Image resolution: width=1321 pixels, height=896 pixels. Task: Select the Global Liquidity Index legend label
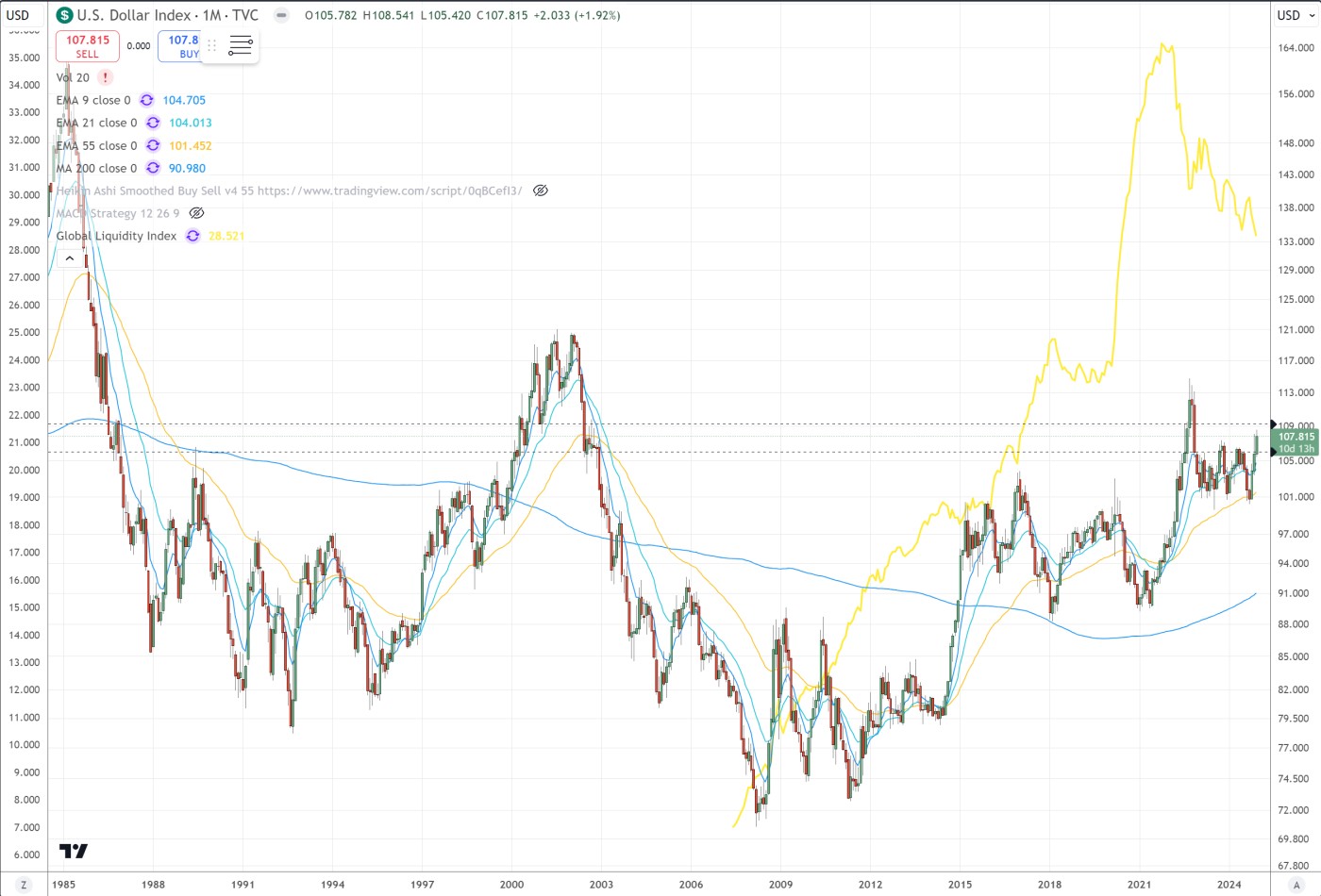[x=116, y=236]
